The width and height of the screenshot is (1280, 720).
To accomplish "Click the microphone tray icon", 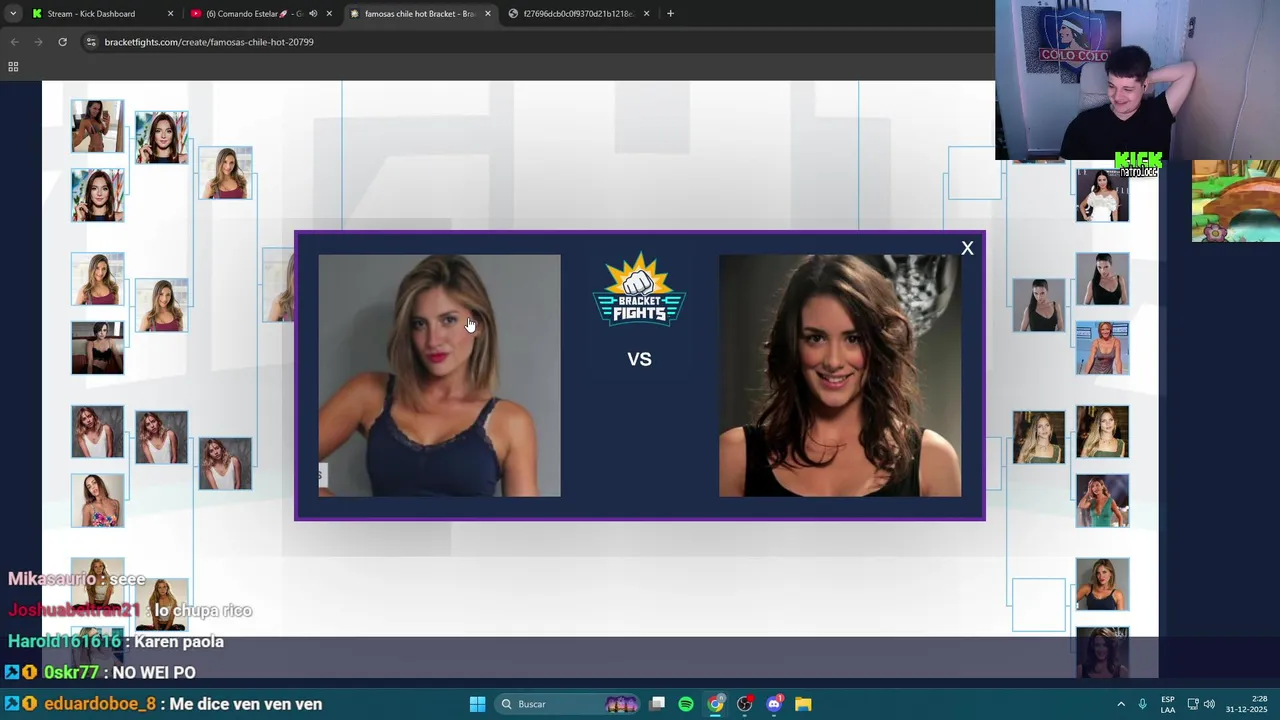I will click(1142, 704).
